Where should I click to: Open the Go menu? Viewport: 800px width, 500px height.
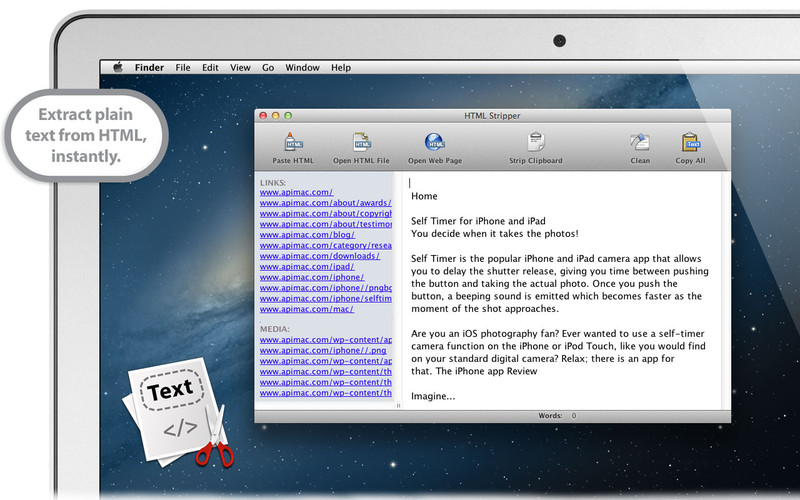tap(268, 67)
